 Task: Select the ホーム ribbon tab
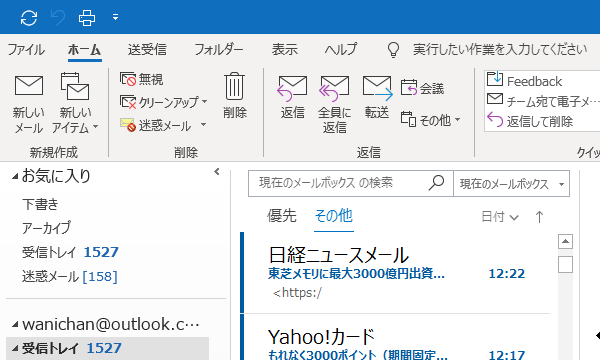click(x=85, y=49)
